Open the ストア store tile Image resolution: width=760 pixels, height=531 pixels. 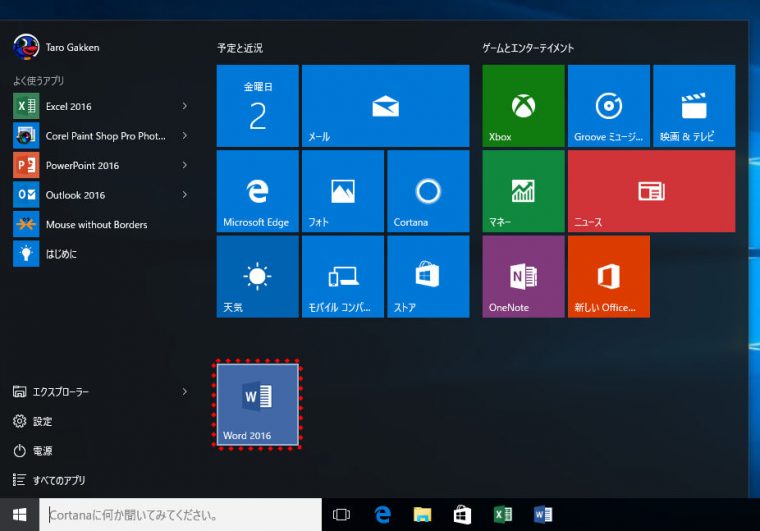click(428, 276)
